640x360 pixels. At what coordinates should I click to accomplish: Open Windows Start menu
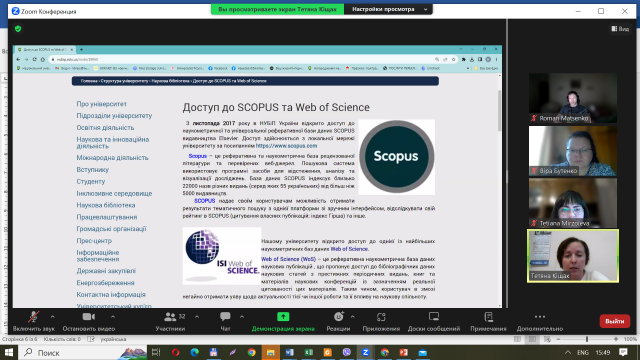9,353
